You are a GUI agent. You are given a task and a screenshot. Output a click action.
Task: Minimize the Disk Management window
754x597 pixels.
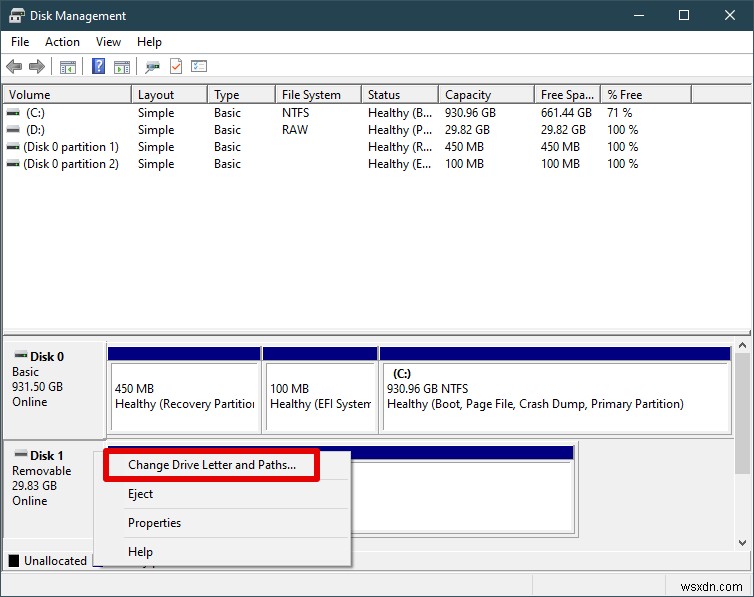tap(639, 15)
